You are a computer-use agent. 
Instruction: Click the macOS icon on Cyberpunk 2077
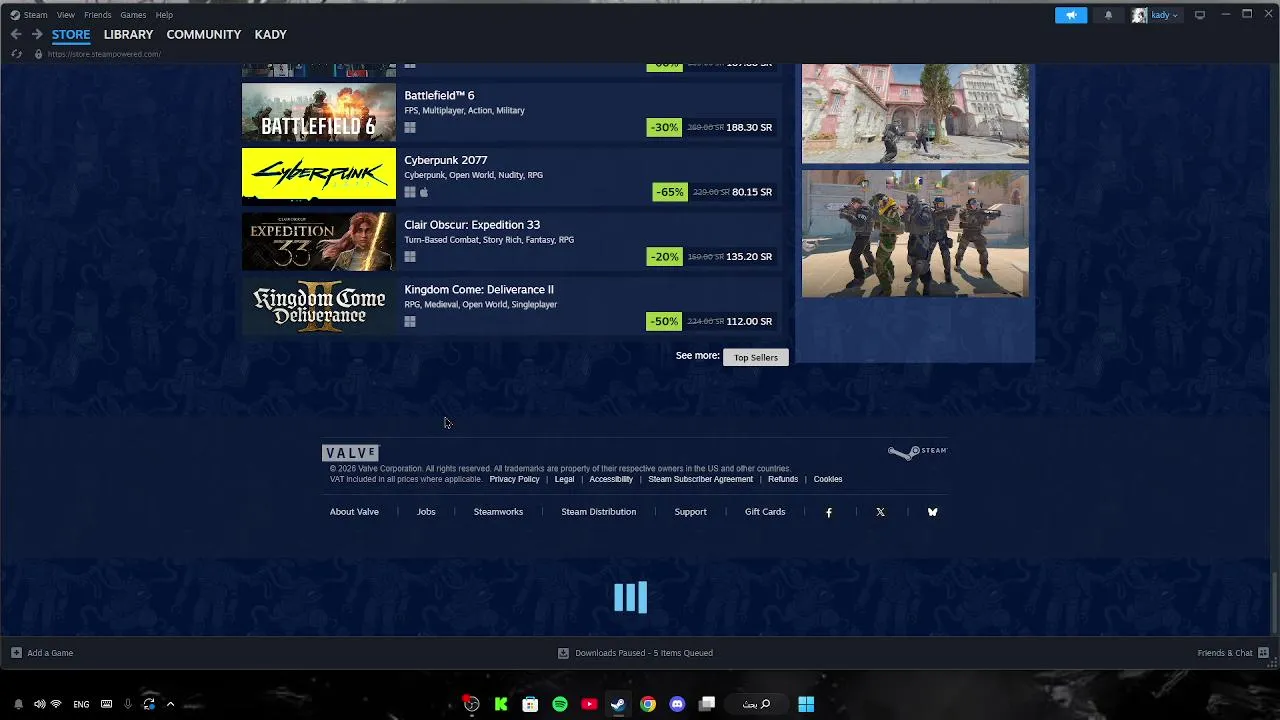tap(424, 192)
